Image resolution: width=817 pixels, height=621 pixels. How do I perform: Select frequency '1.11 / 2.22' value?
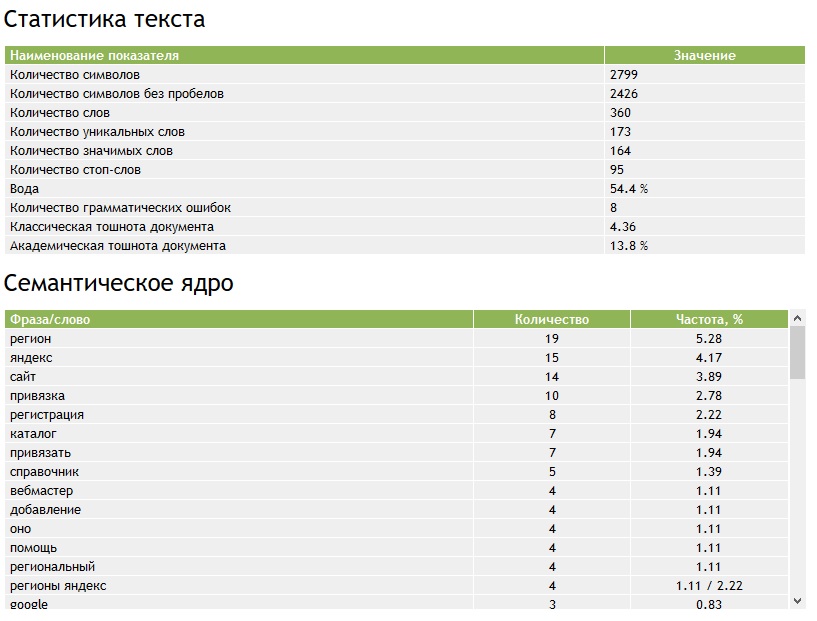709,586
